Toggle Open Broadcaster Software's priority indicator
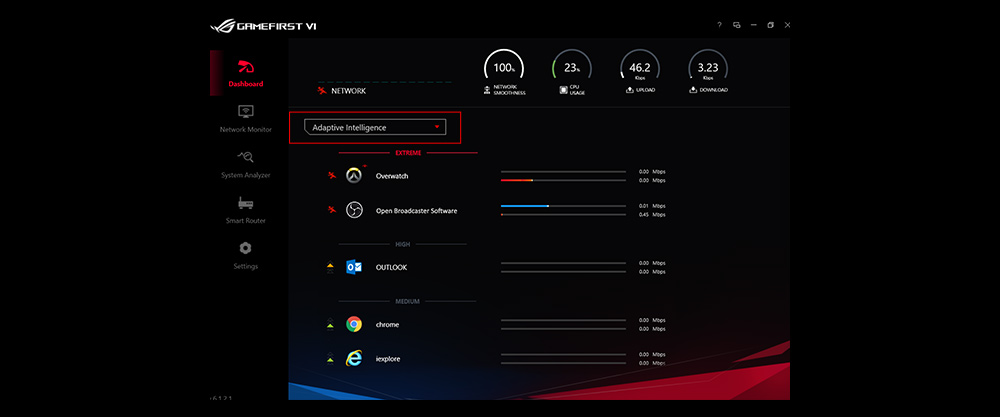Screen dimensions: 1000x417 [x=329, y=210]
